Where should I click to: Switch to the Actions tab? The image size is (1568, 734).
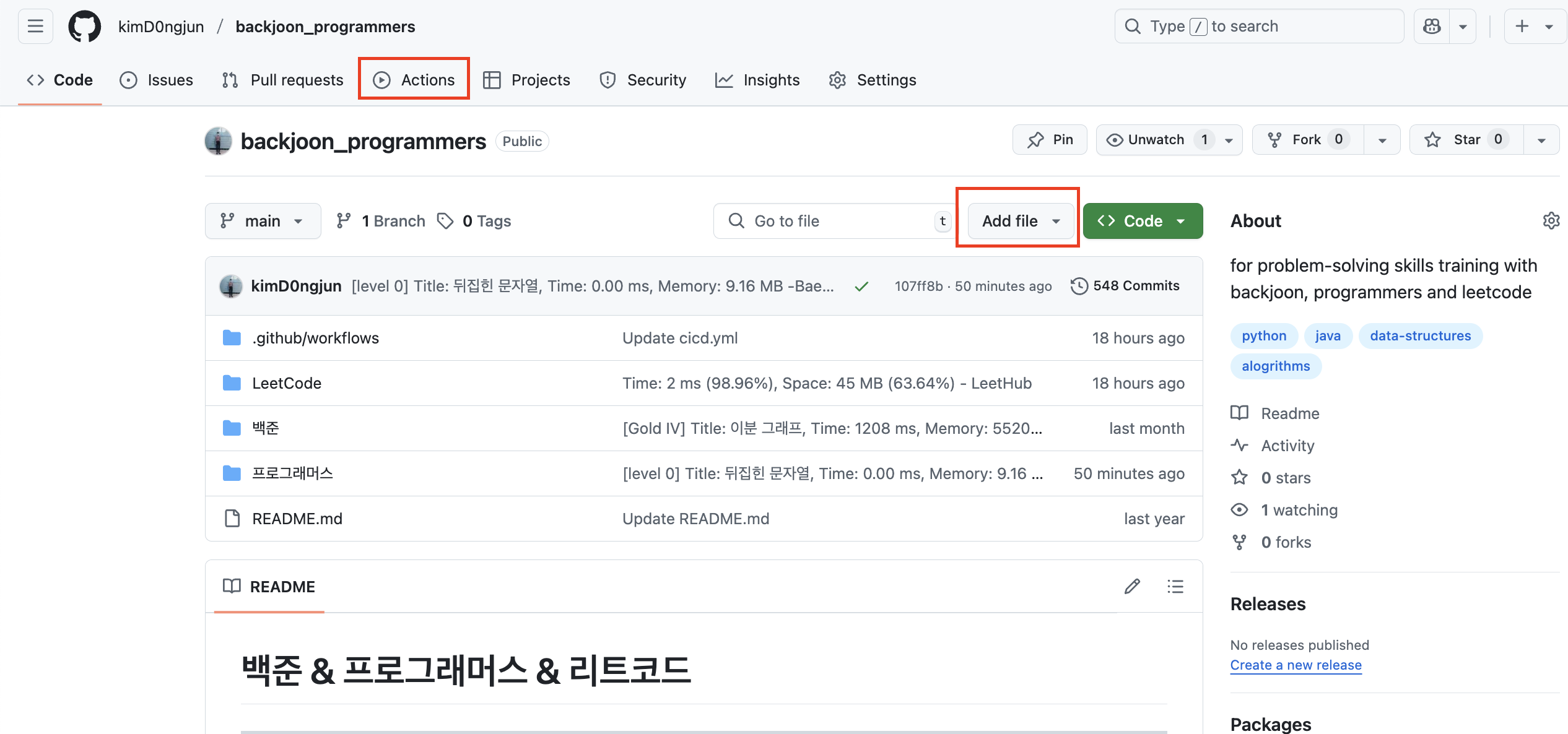point(414,80)
